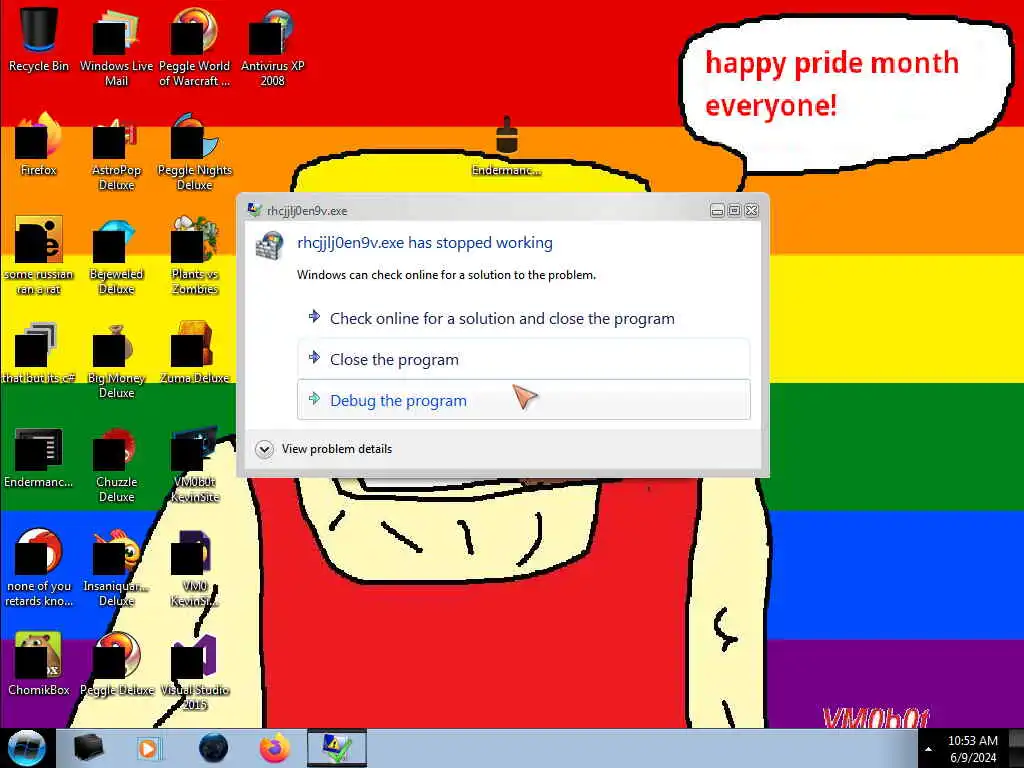Viewport: 1024px width, 768px height.
Task: Open the black box taskbar program
Action: point(89,748)
